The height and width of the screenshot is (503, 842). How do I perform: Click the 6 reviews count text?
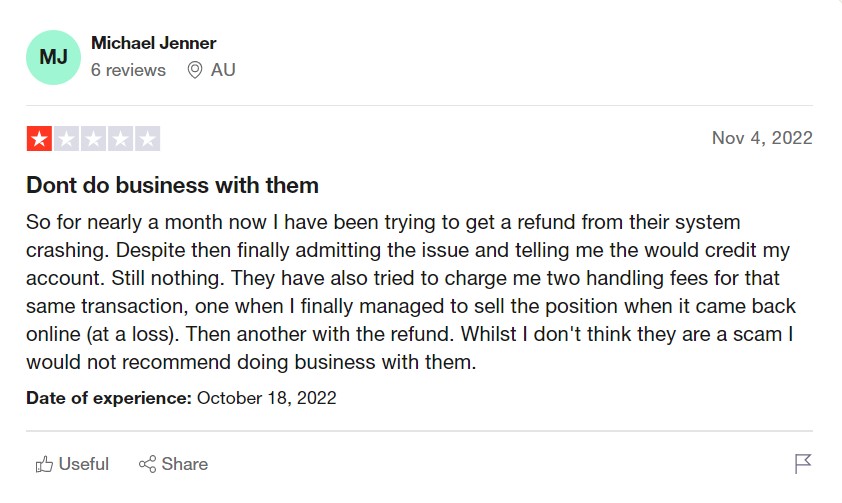click(x=128, y=70)
